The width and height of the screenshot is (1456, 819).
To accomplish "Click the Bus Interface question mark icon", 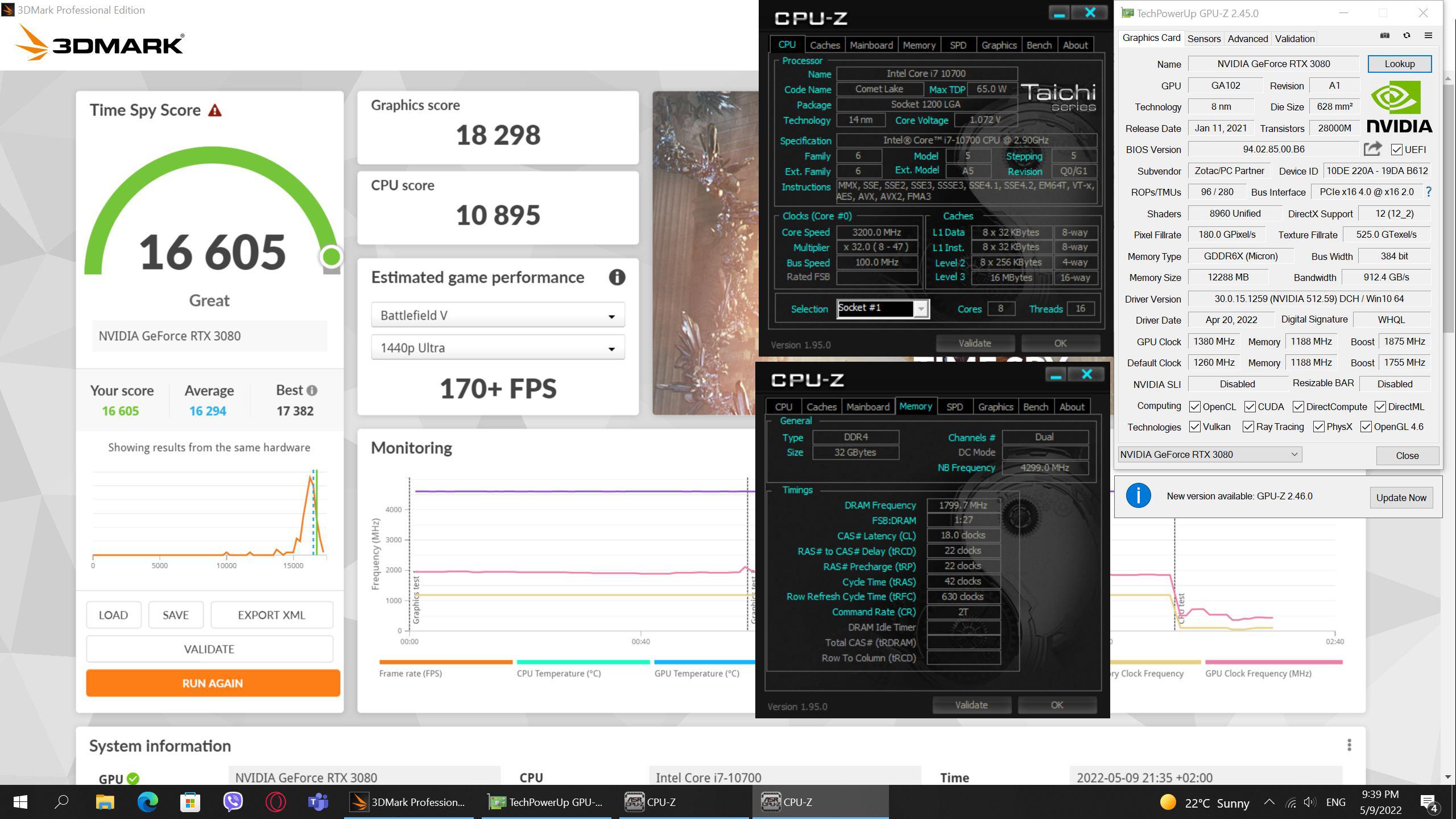I will pyautogui.click(x=1428, y=192).
